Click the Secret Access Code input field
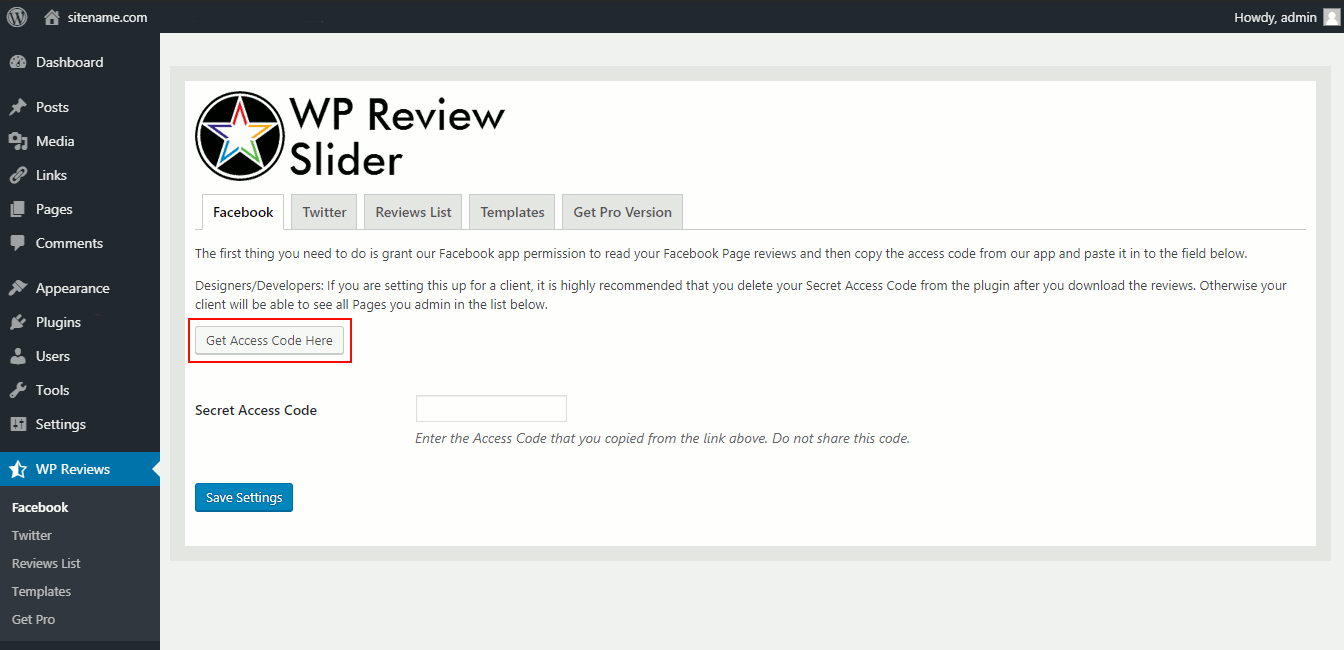1344x650 pixels. (491, 409)
